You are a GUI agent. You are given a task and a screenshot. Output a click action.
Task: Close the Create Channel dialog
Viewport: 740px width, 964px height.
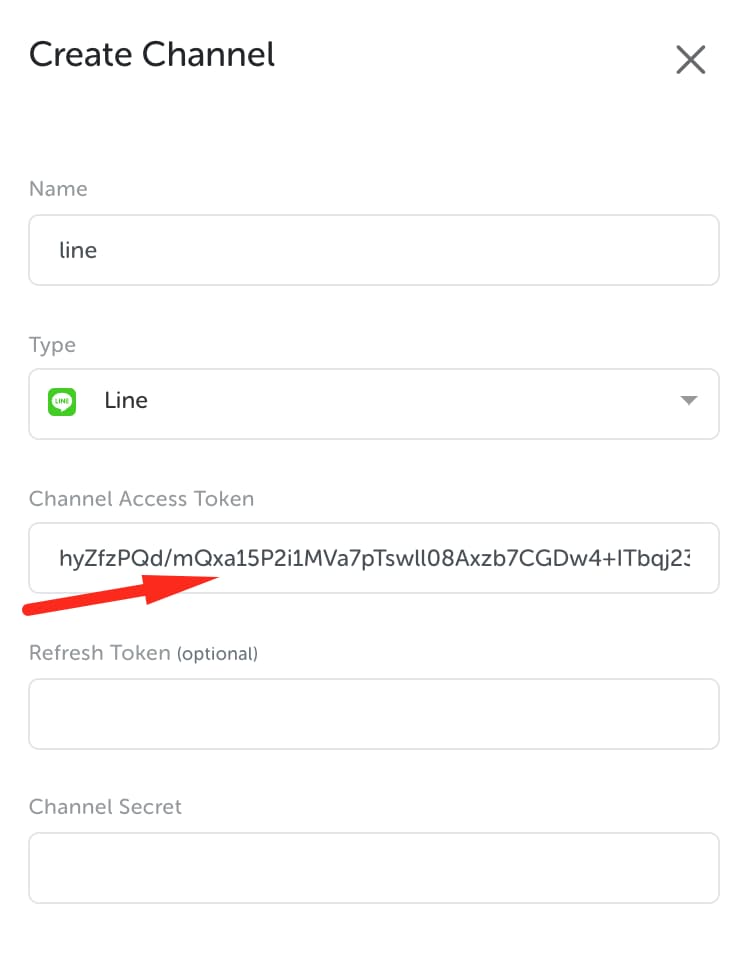(691, 60)
